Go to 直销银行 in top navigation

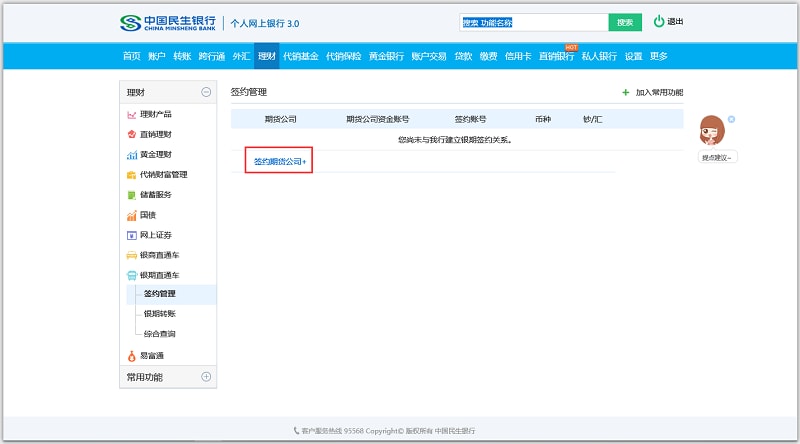pyautogui.click(x=556, y=56)
